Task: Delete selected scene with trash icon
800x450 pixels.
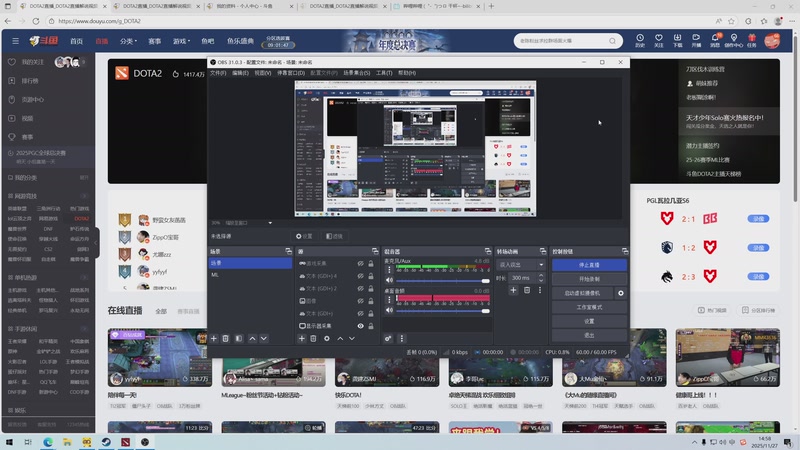Action: point(226,338)
